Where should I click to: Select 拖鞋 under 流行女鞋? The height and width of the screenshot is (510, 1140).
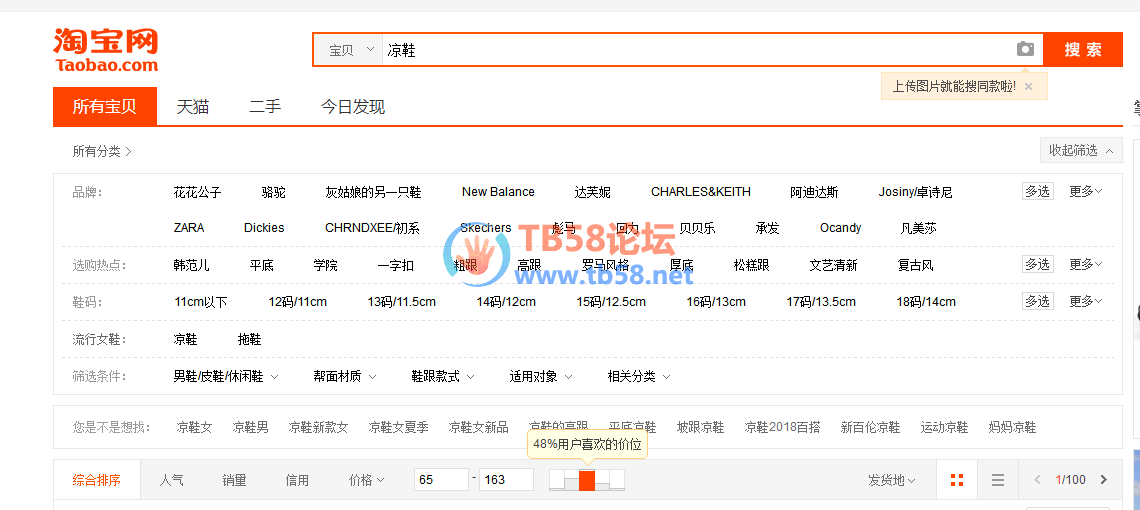click(x=249, y=339)
